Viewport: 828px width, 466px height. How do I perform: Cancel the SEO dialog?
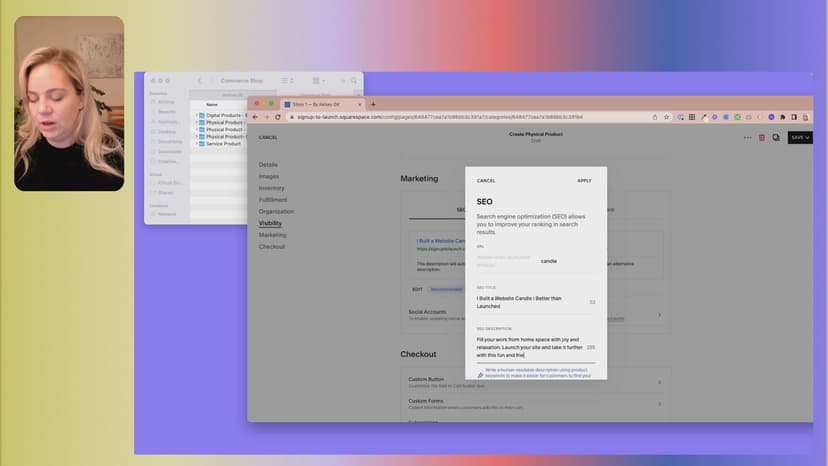[486, 181]
